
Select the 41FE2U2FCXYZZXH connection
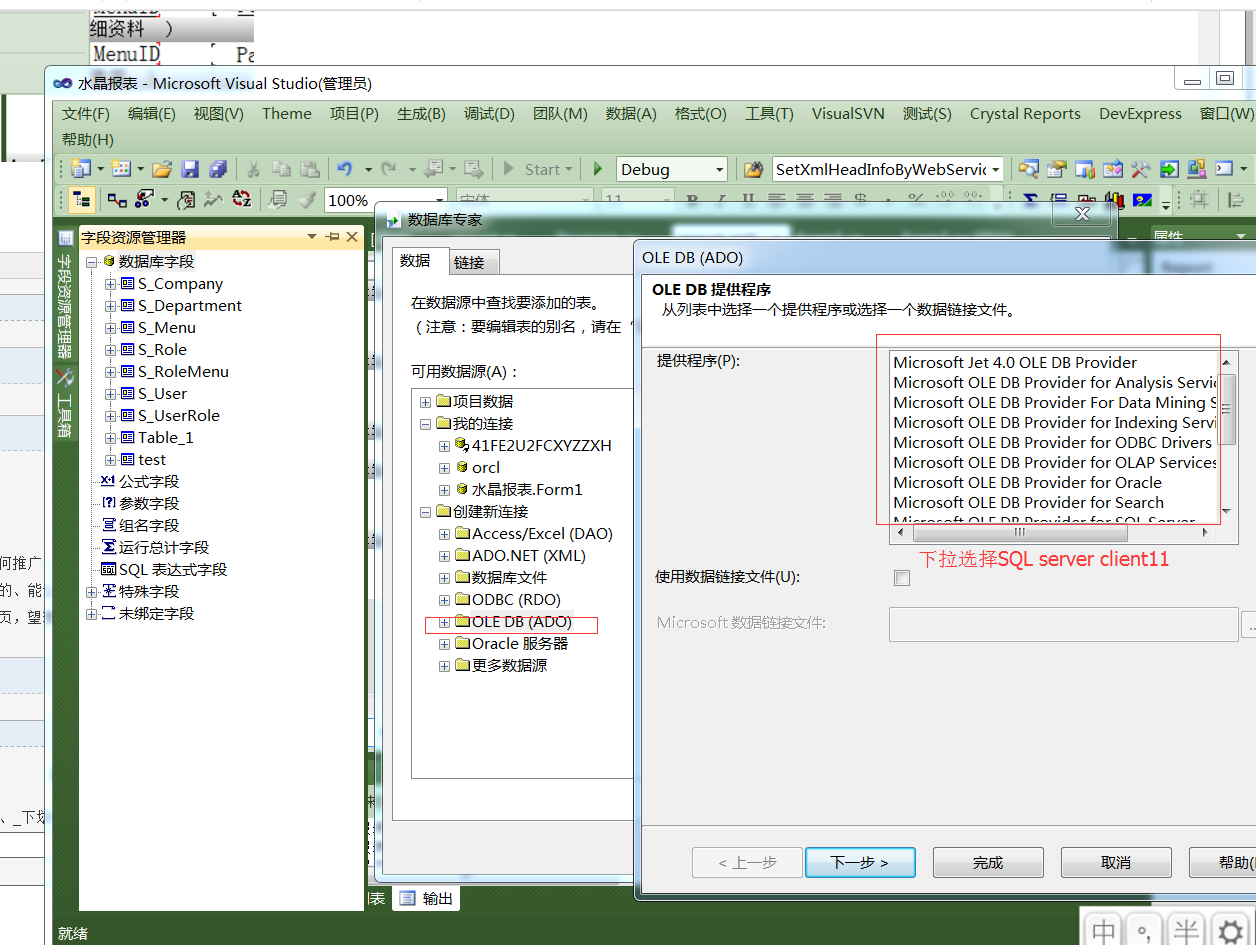click(x=541, y=446)
